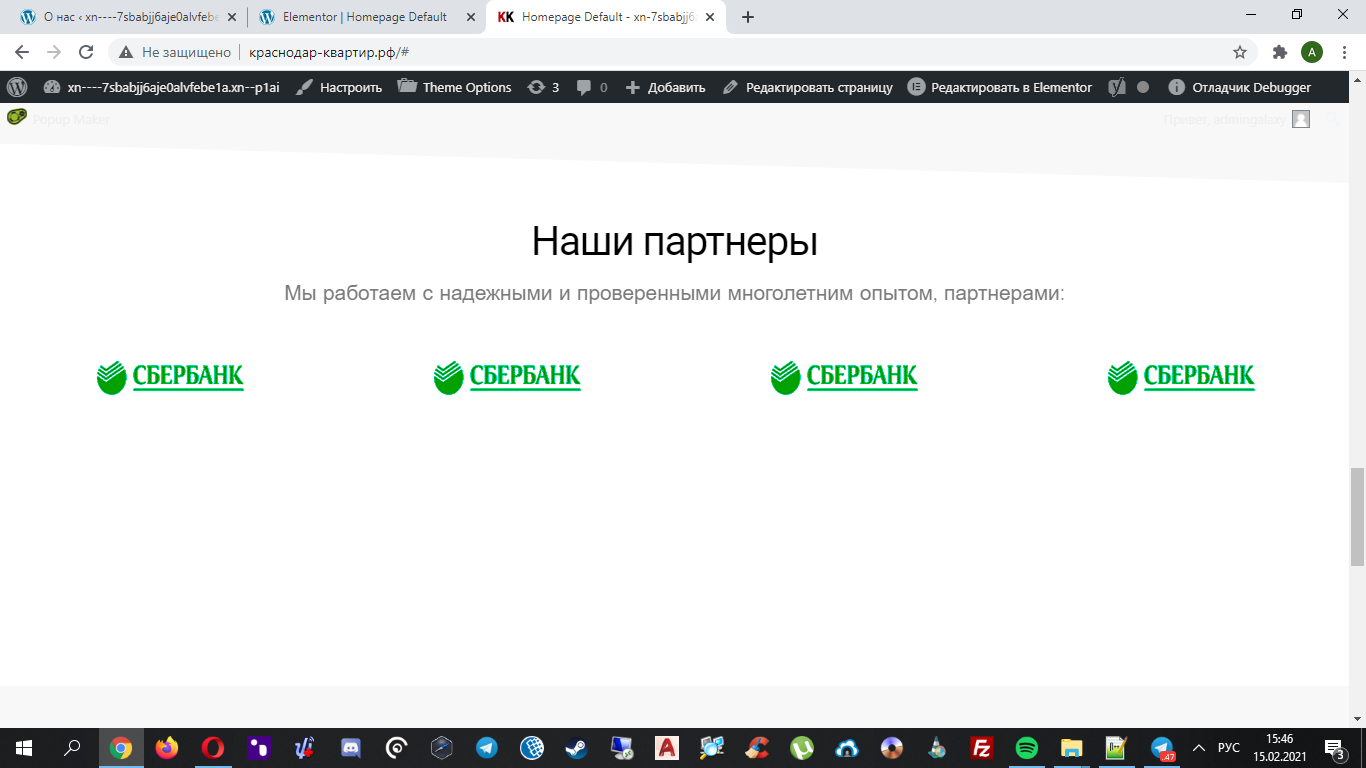Image resolution: width=1366 pixels, height=768 pixels.
Task: Open Настроить customizer link
Action: point(339,87)
